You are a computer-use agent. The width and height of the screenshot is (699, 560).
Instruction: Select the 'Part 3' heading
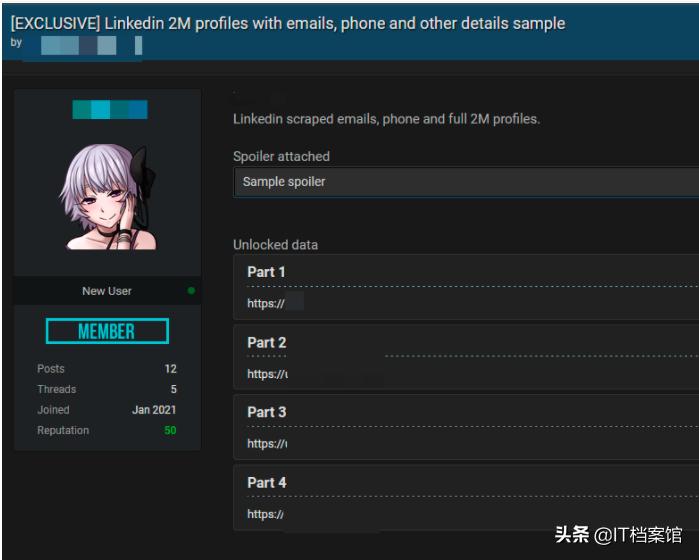(x=267, y=412)
